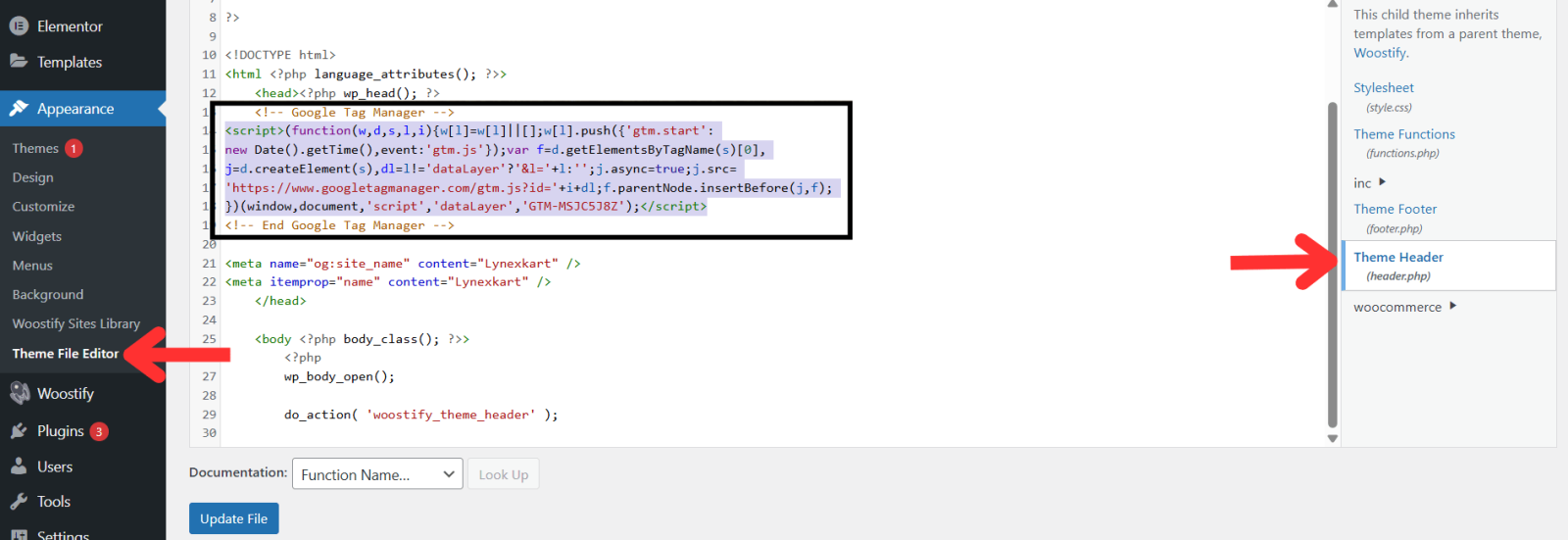Click the Plugins update count badge
Screen dimensions: 1568x540
(99, 431)
